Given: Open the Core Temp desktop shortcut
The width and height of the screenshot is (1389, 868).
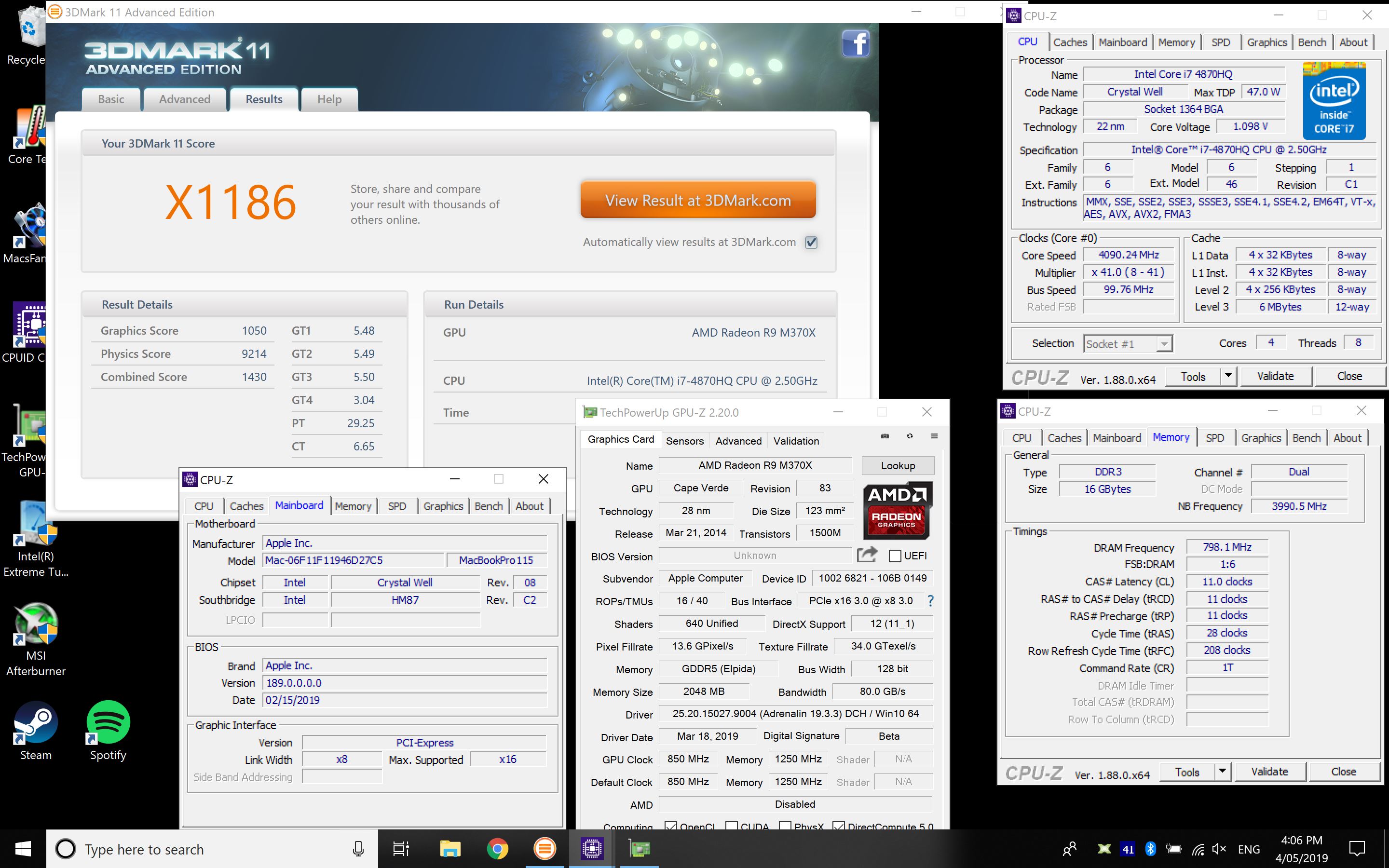Looking at the screenshot, I should point(26,135).
